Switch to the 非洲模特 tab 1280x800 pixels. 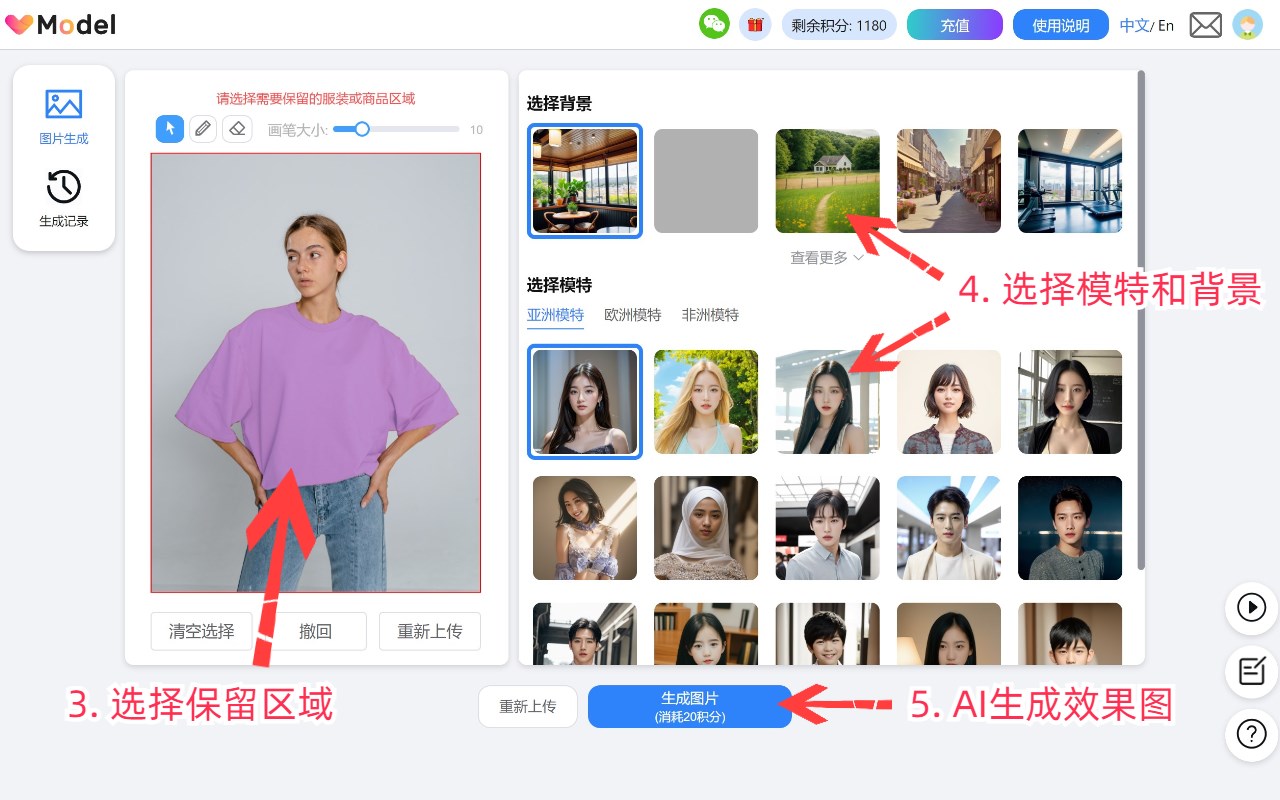(x=710, y=315)
